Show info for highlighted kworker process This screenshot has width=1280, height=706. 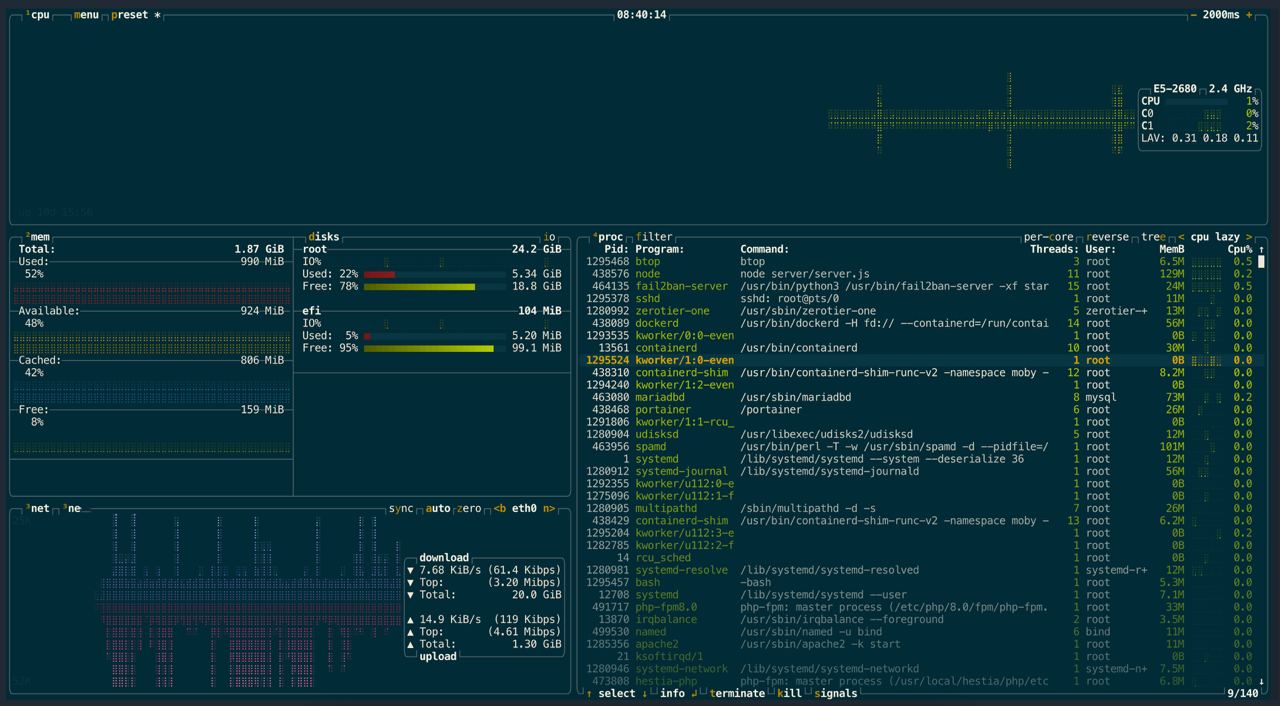[673, 693]
